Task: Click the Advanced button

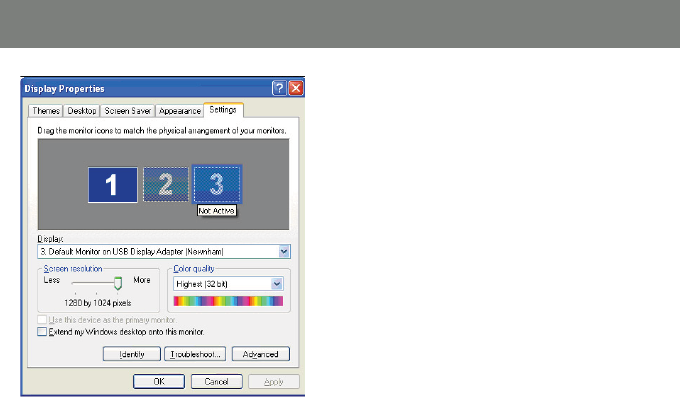Action: pyautogui.click(x=261, y=354)
